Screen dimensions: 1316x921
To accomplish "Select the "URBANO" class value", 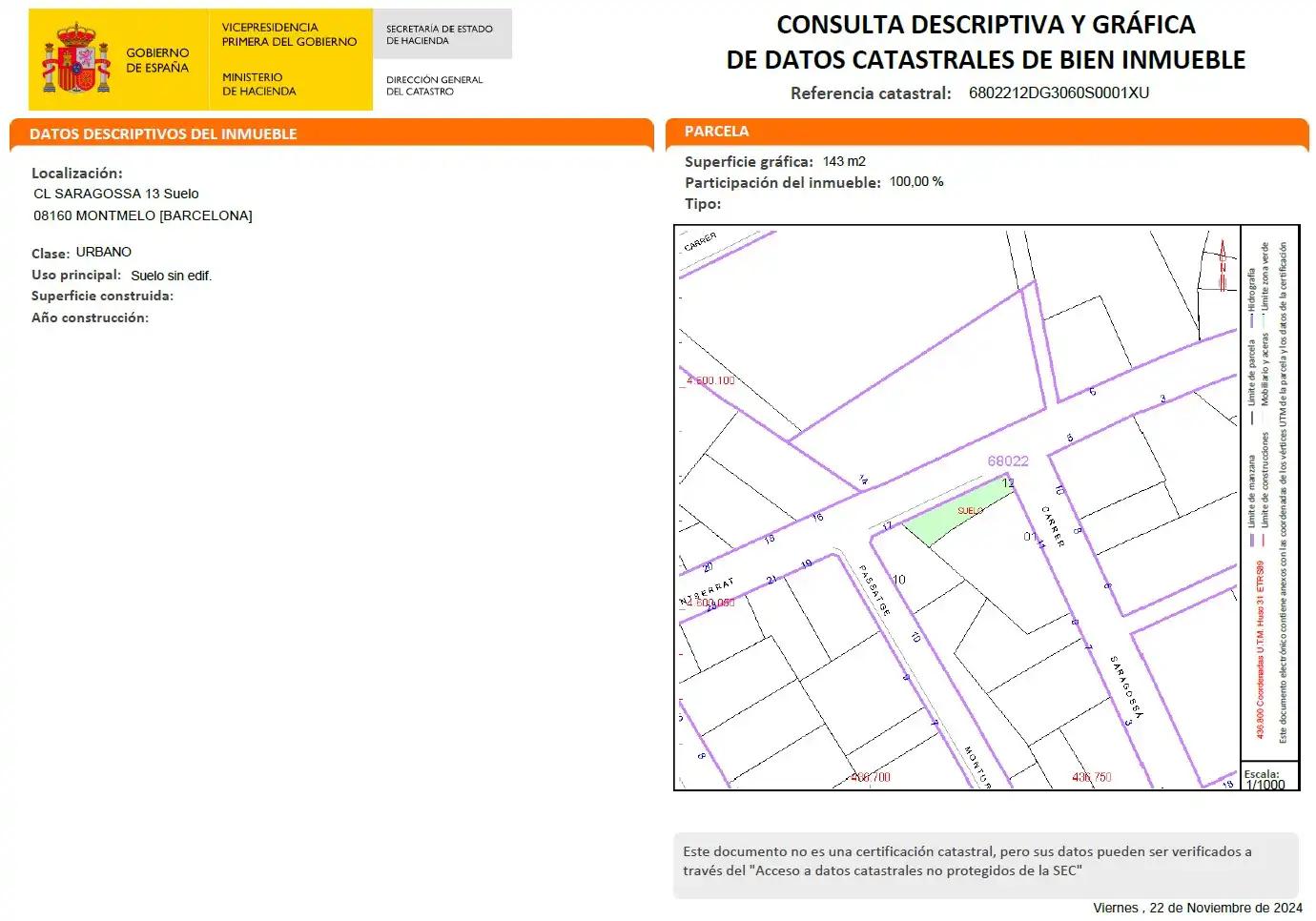I will [104, 252].
